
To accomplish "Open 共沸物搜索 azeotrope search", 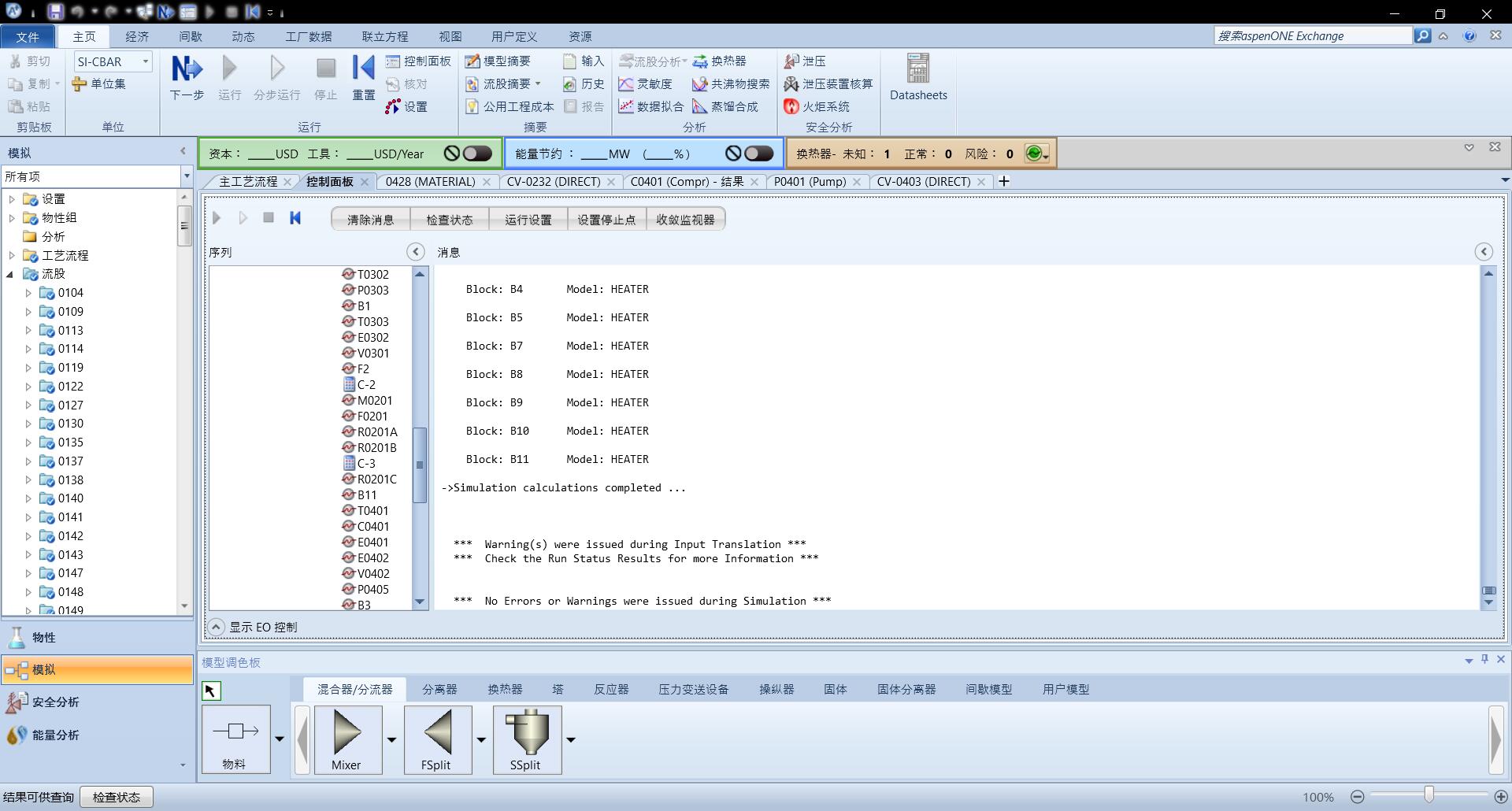I will click(731, 83).
